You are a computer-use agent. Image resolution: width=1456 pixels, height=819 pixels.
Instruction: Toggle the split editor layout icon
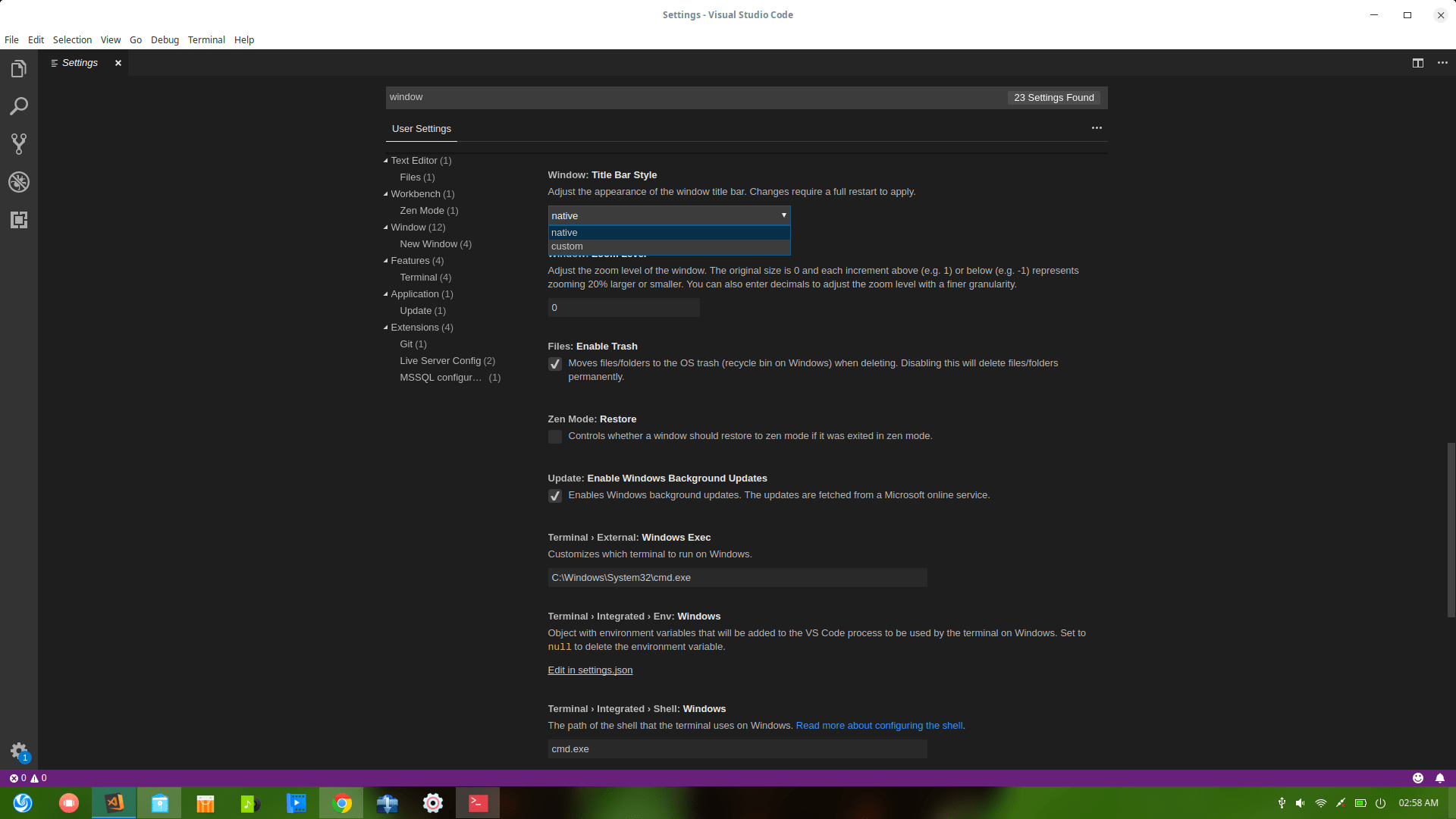pyautogui.click(x=1418, y=63)
